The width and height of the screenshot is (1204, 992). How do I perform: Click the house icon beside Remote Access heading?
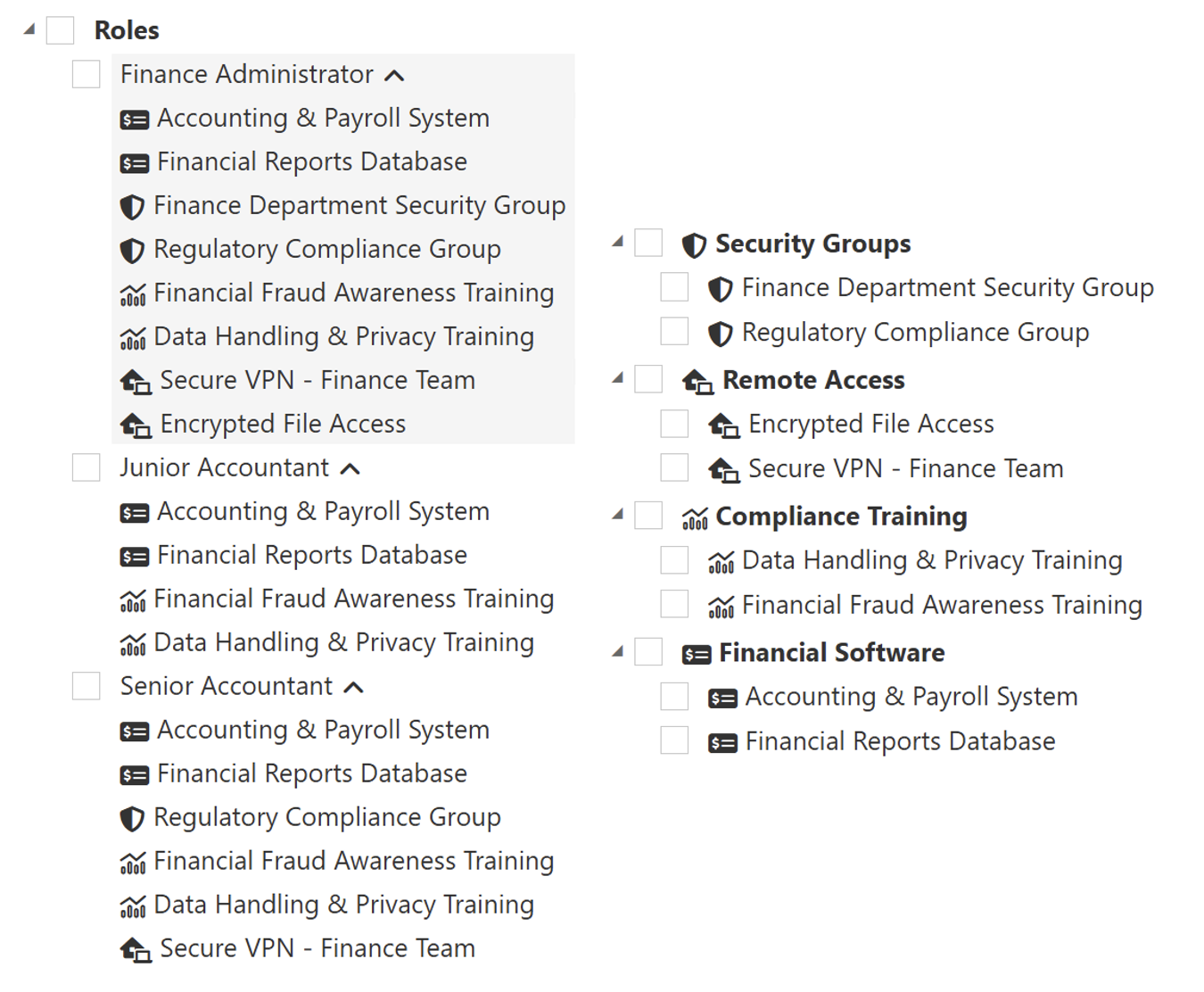click(x=697, y=382)
